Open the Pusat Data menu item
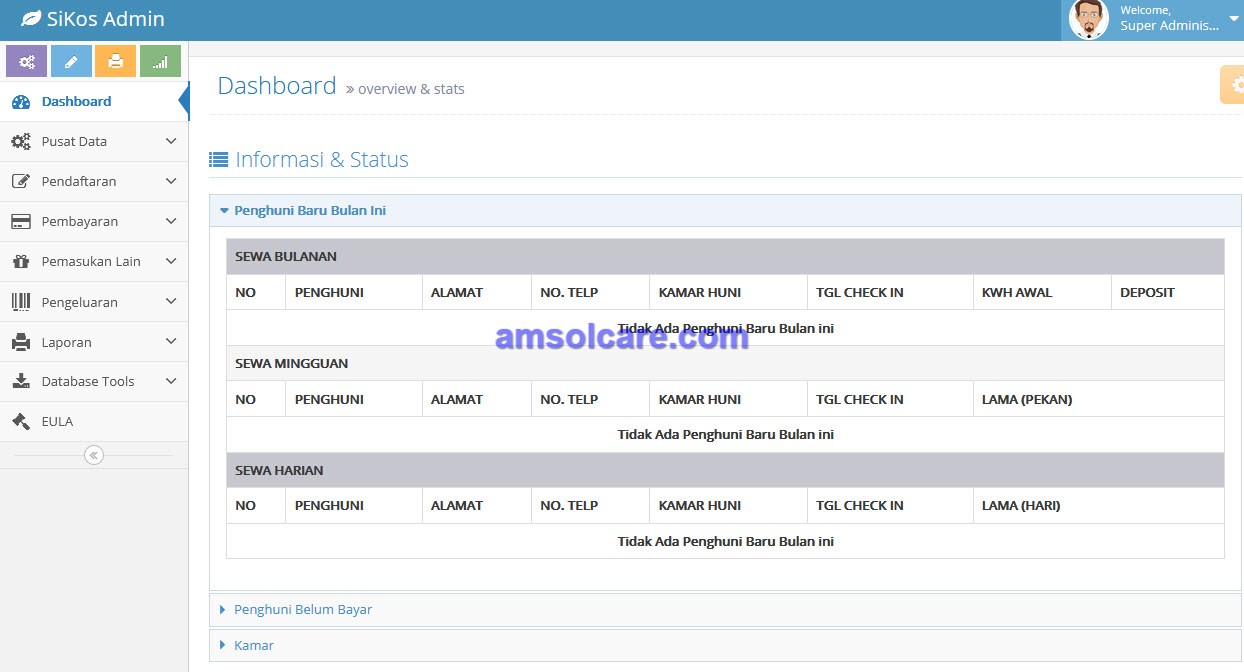Viewport: 1244px width, 672px height. (94, 142)
